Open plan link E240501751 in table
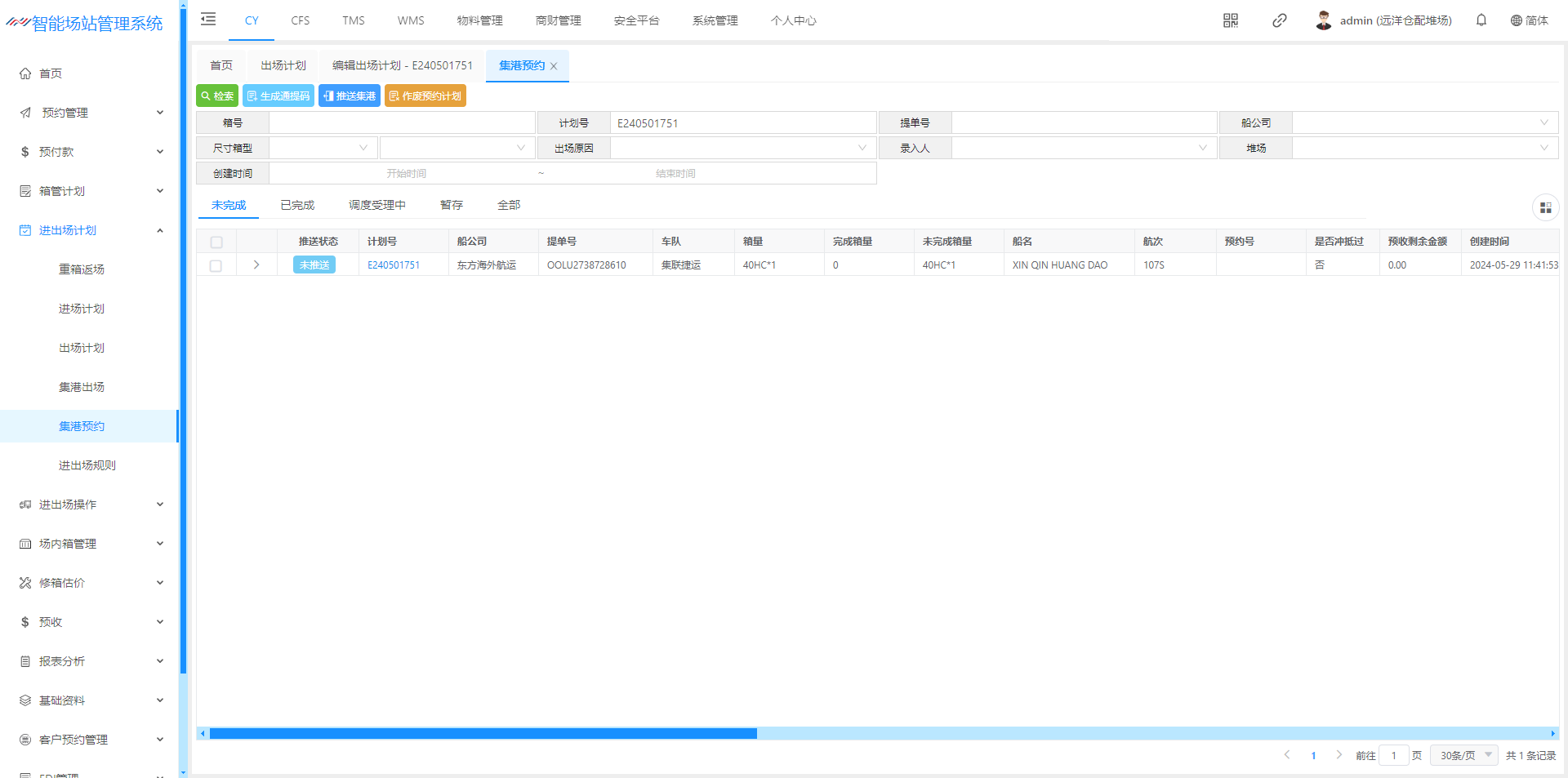Screen dimensions: 1568x778 coord(394,265)
